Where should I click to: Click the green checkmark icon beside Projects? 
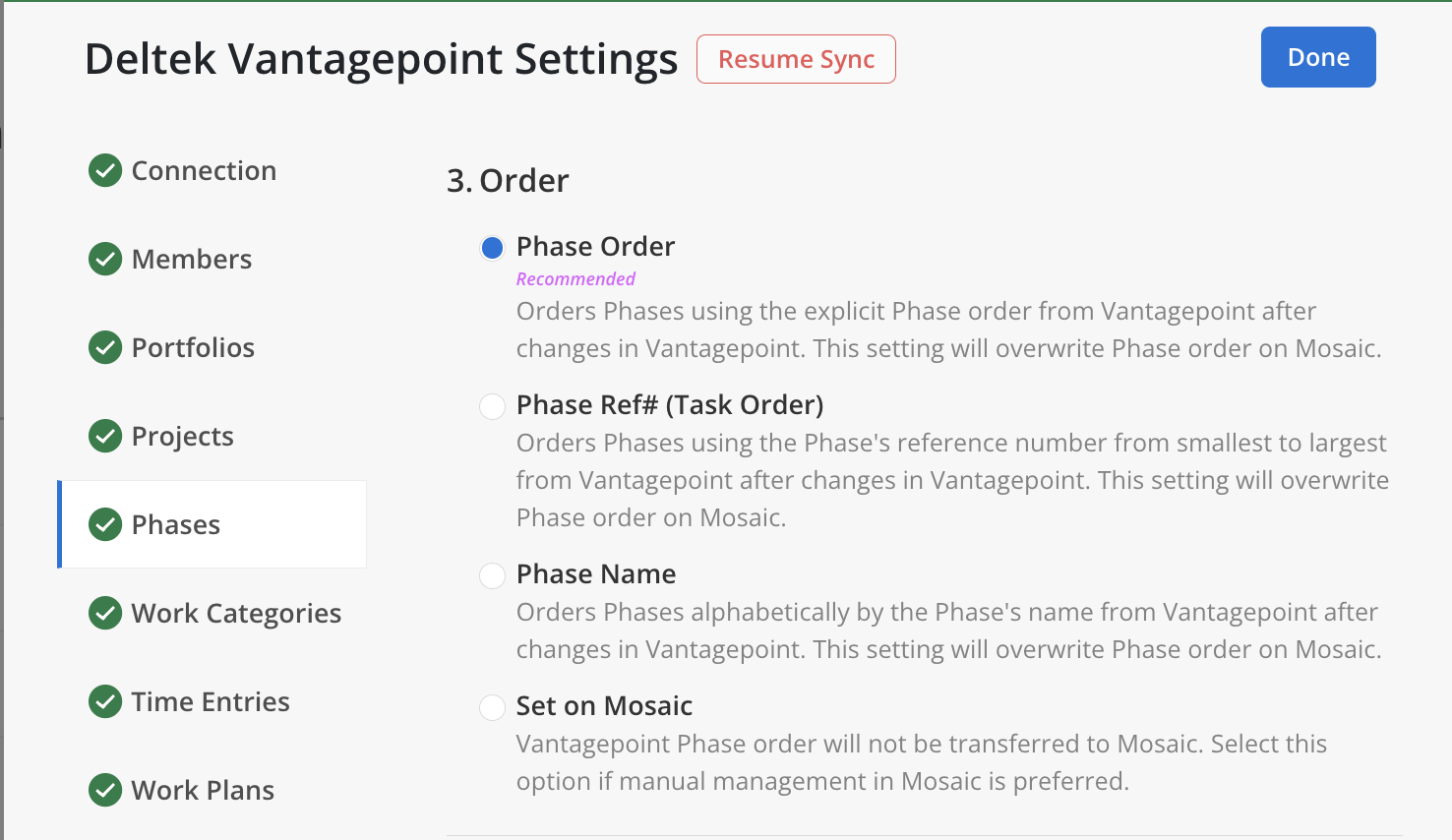105,436
